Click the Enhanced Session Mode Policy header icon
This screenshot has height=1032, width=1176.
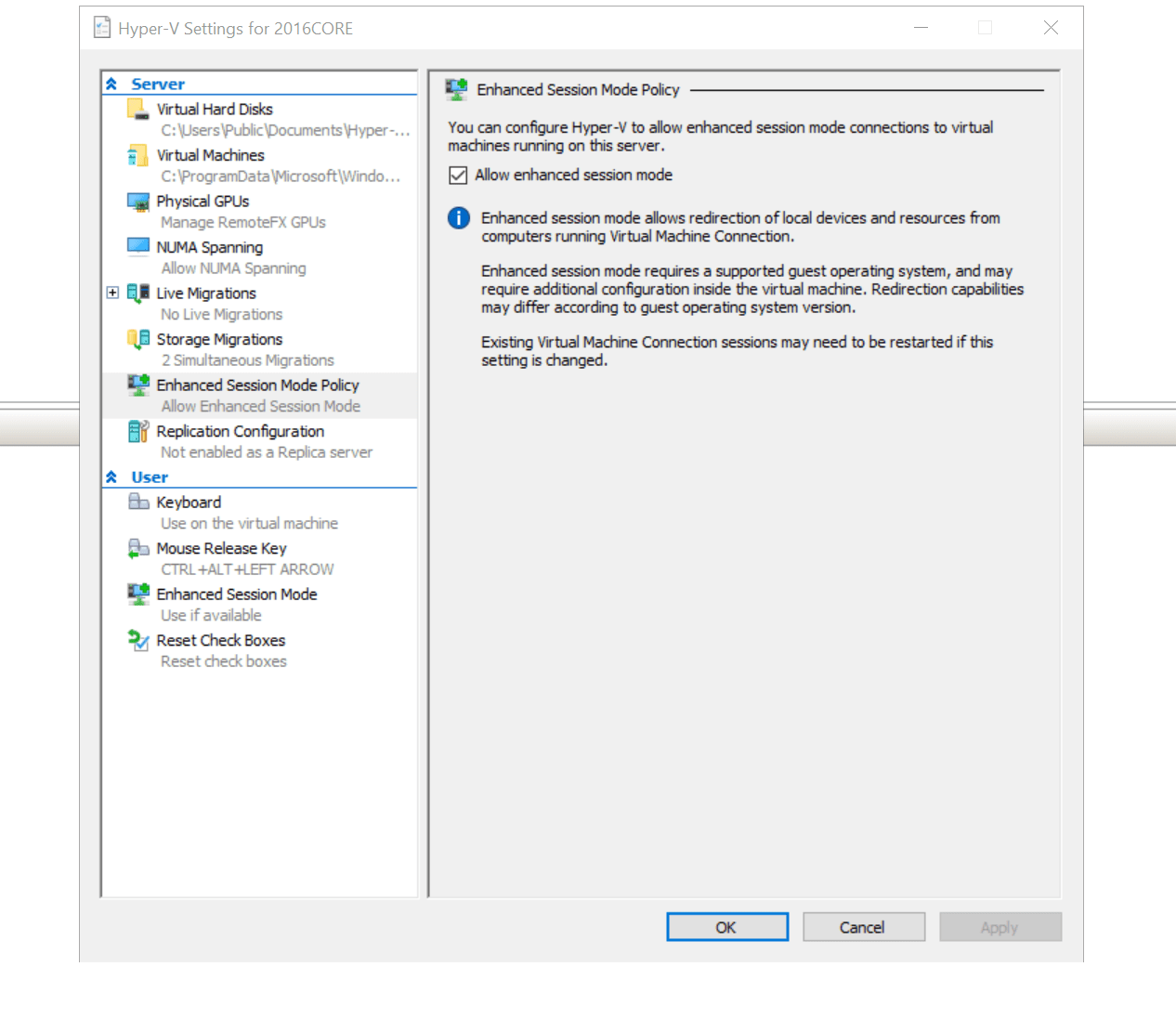point(456,88)
